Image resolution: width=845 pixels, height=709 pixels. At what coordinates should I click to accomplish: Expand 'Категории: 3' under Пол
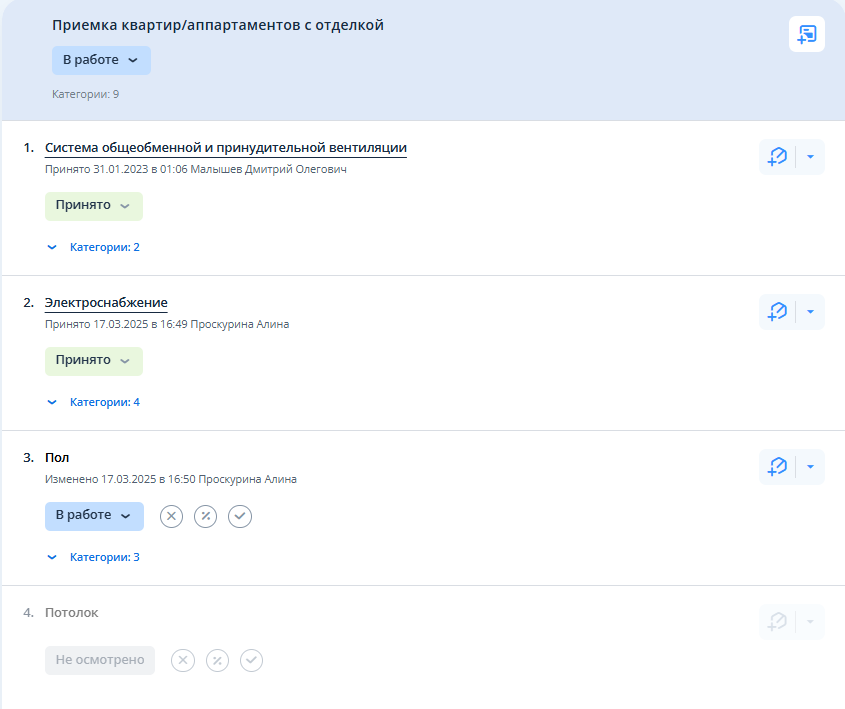[95, 557]
